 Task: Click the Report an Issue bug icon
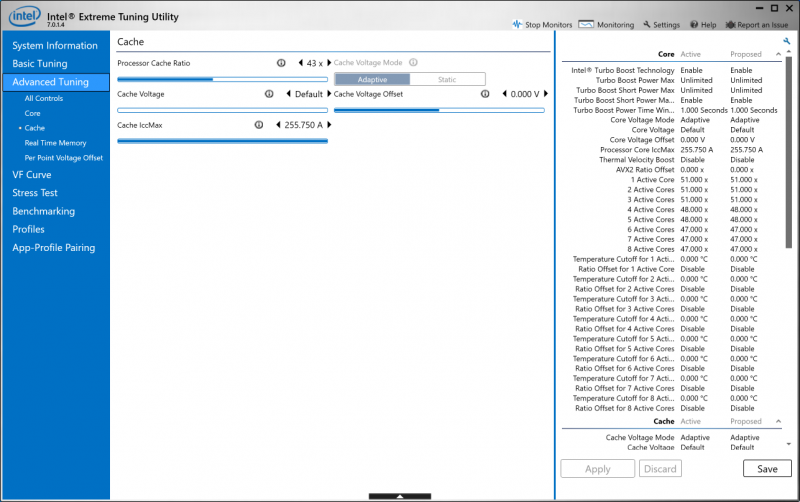pyautogui.click(x=730, y=24)
